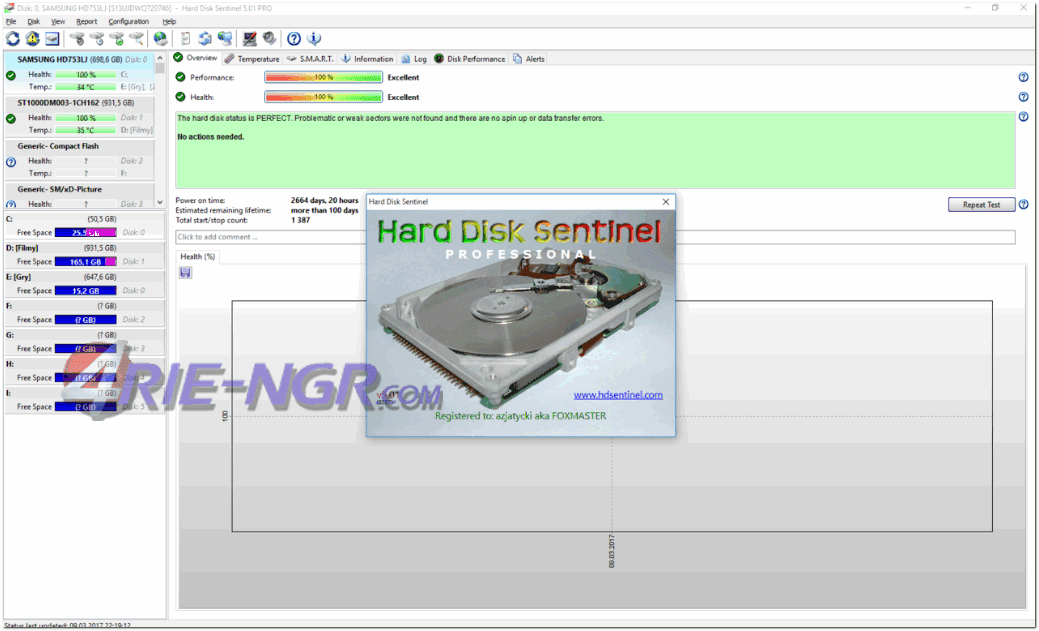This screenshot has width=1039, height=631.
Task: Click the 'more than 100 days' lifetime value
Action: pyautogui.click(x=324, y=210)
